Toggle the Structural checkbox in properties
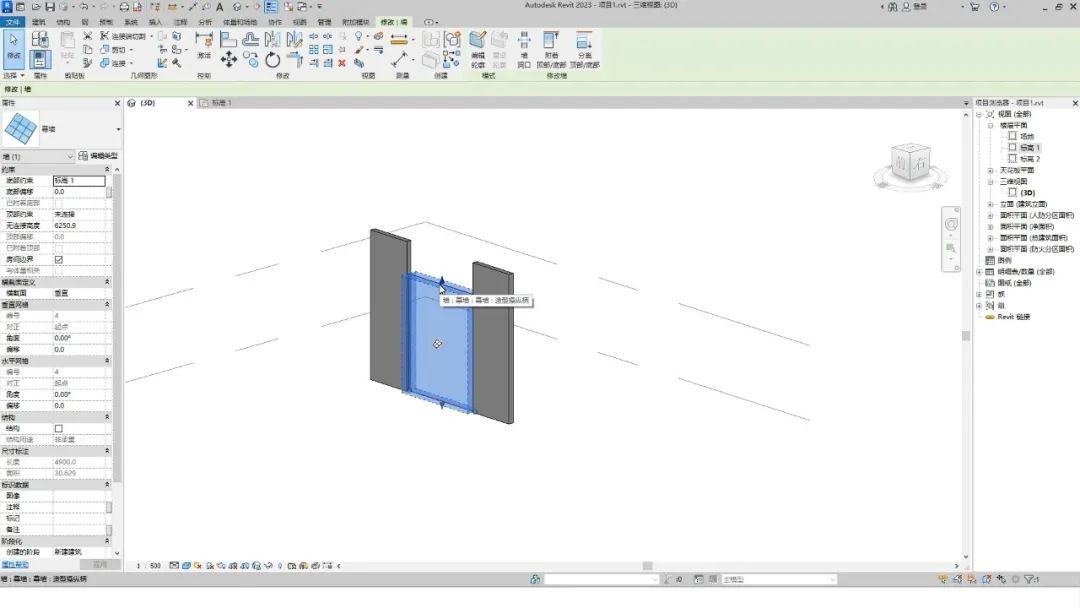1080x608 pixels. (59, 428)
